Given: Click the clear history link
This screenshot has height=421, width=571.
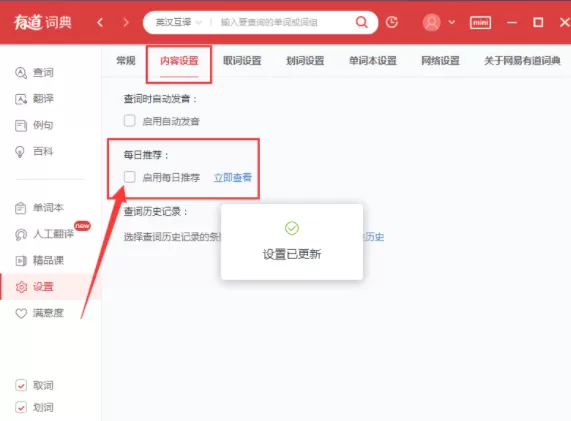Looking at the screenshot, I should point(374,237).
